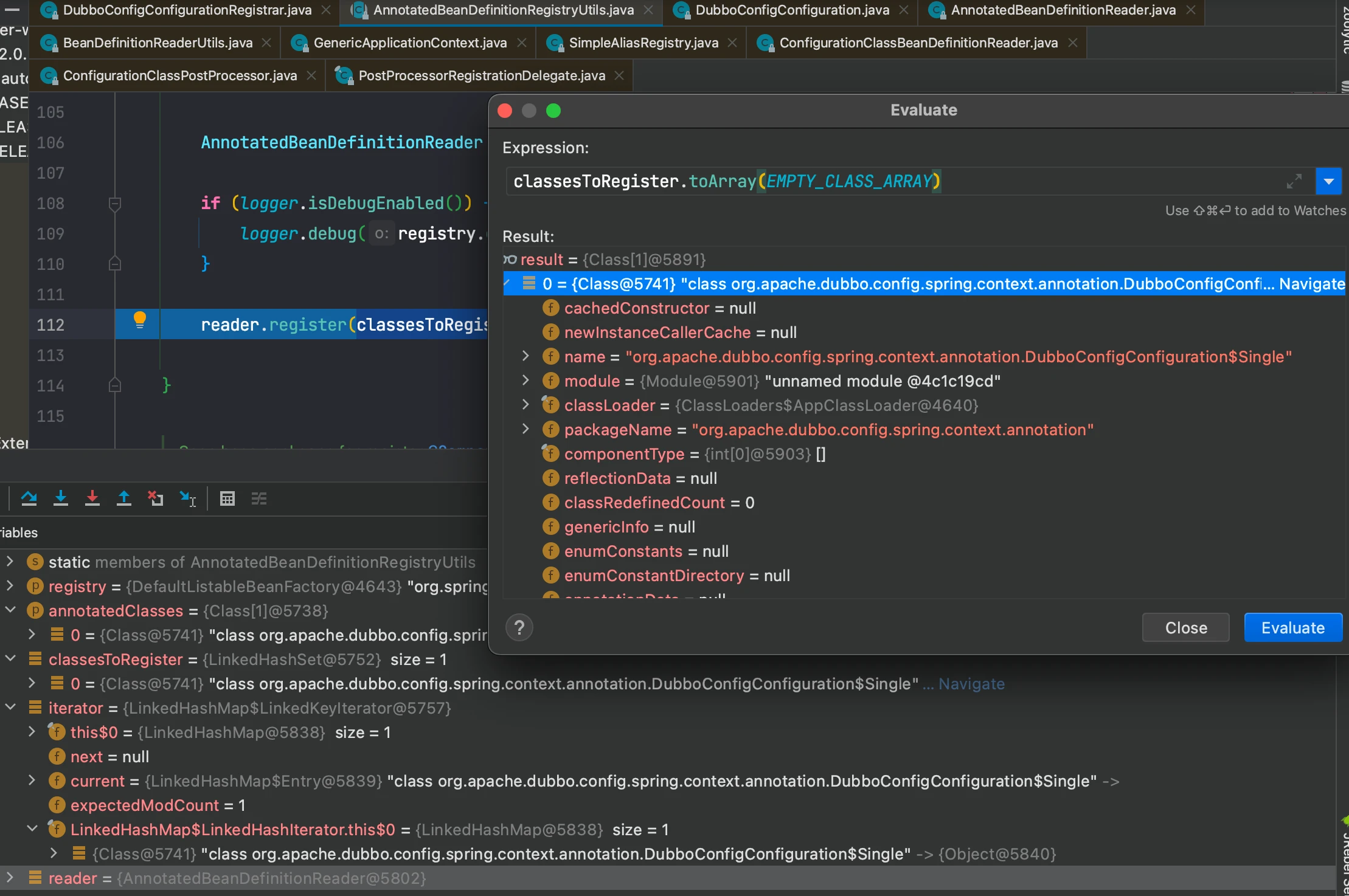This screenshot has width=1349, height=896.
Task: Click the static members icon in Variables
Action: 35,562
